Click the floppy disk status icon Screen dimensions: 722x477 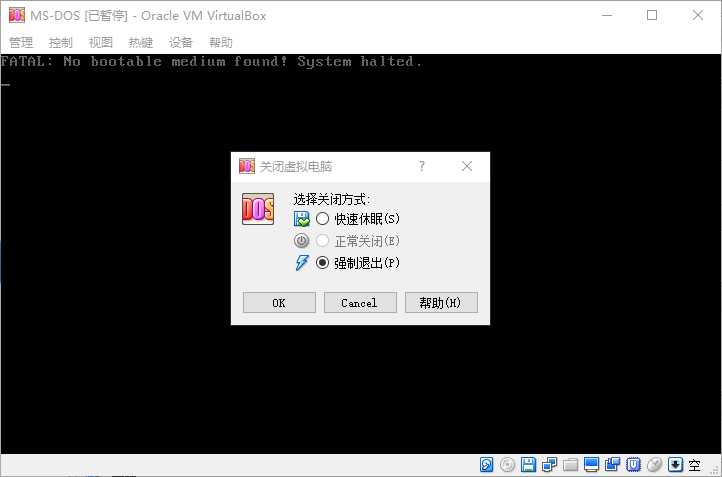point(528,465)
